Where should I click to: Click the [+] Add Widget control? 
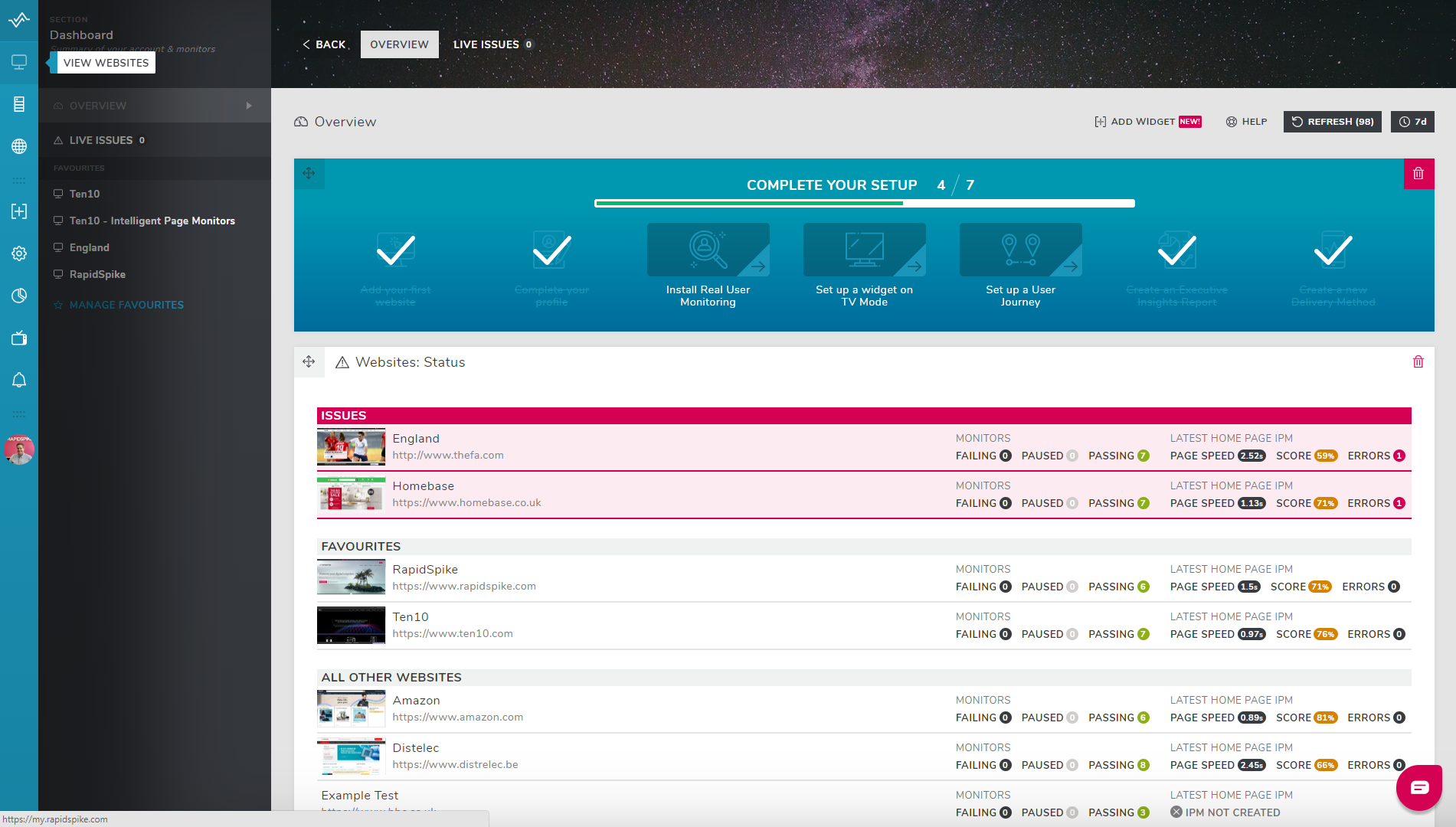1140,121
